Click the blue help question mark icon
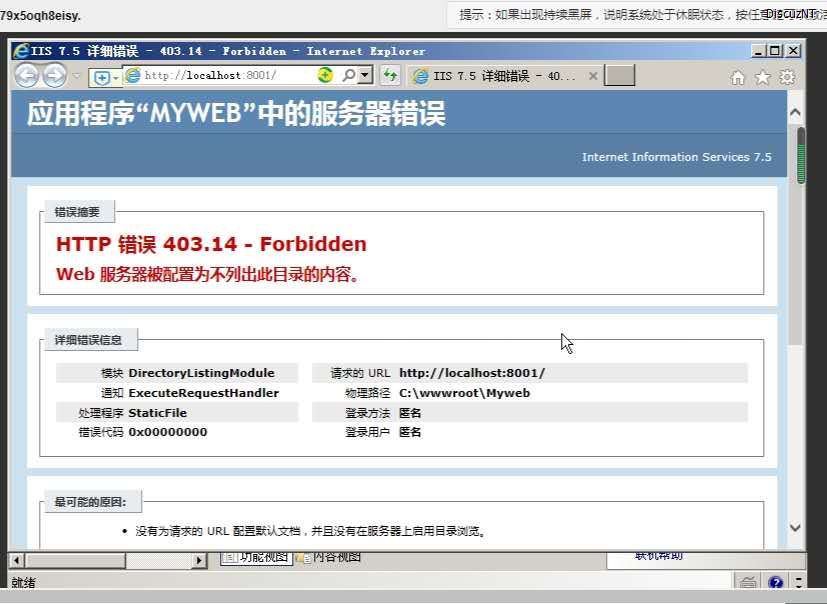This screenshot has height=604, width=827. 775,583
